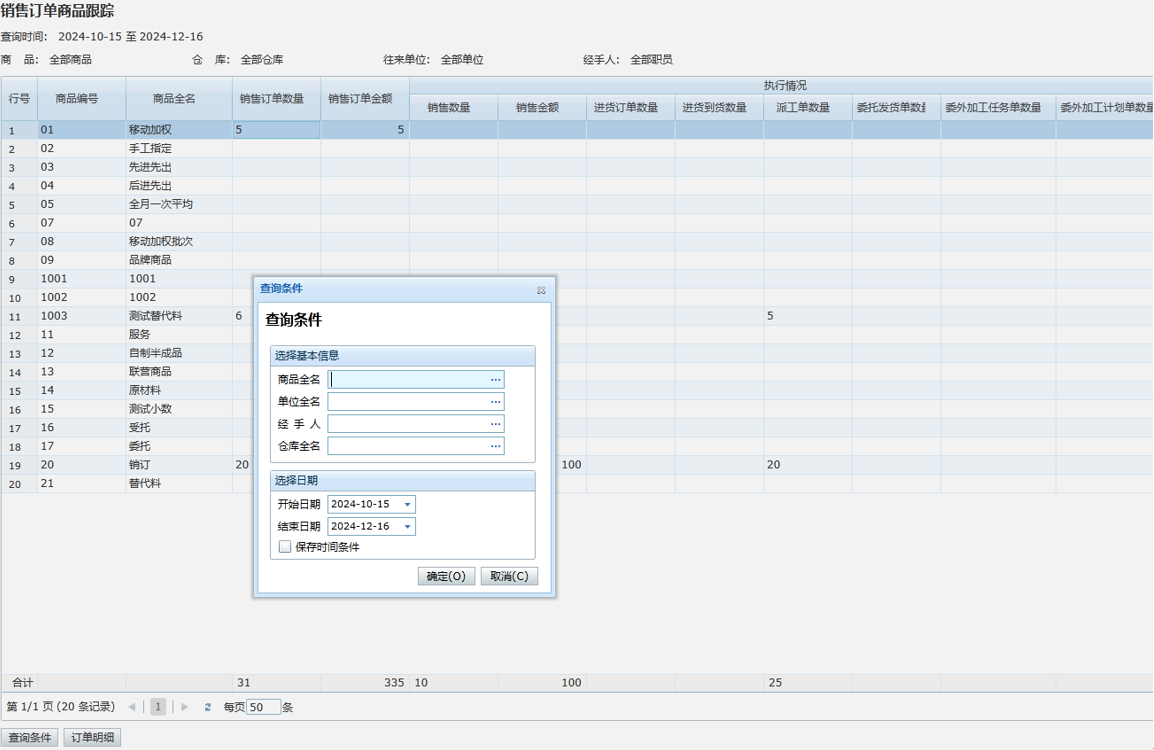Close the 查询条件 dialog with the X icon

(x=541, y=290)
